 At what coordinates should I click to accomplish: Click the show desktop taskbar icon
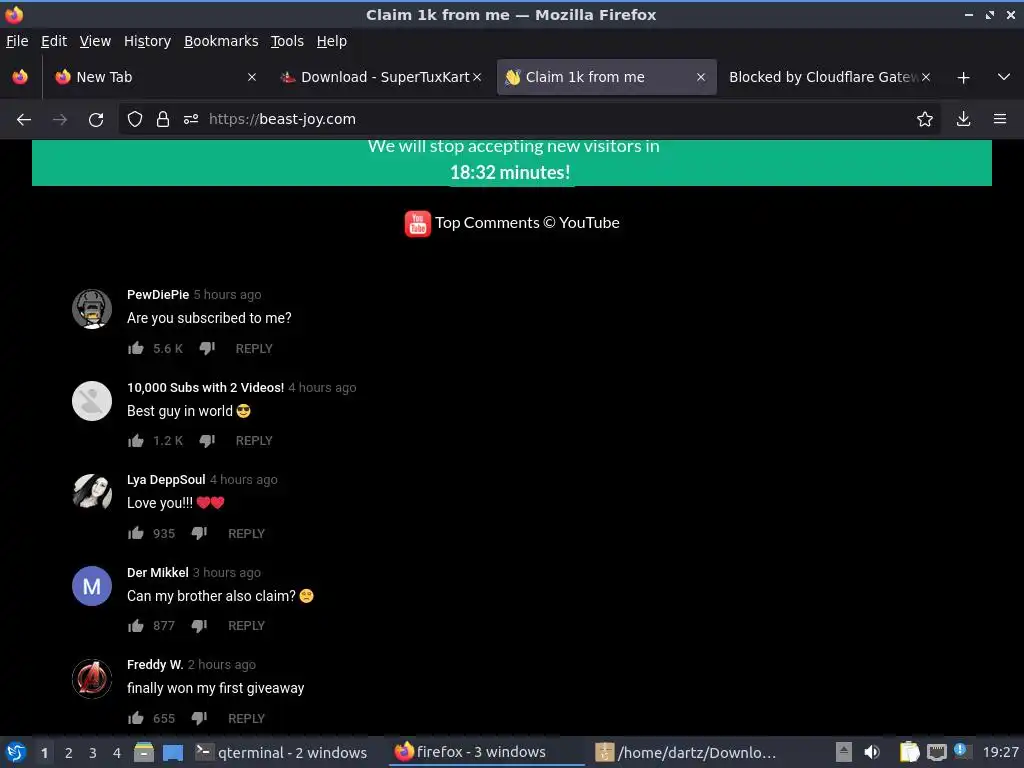[173, 752]
